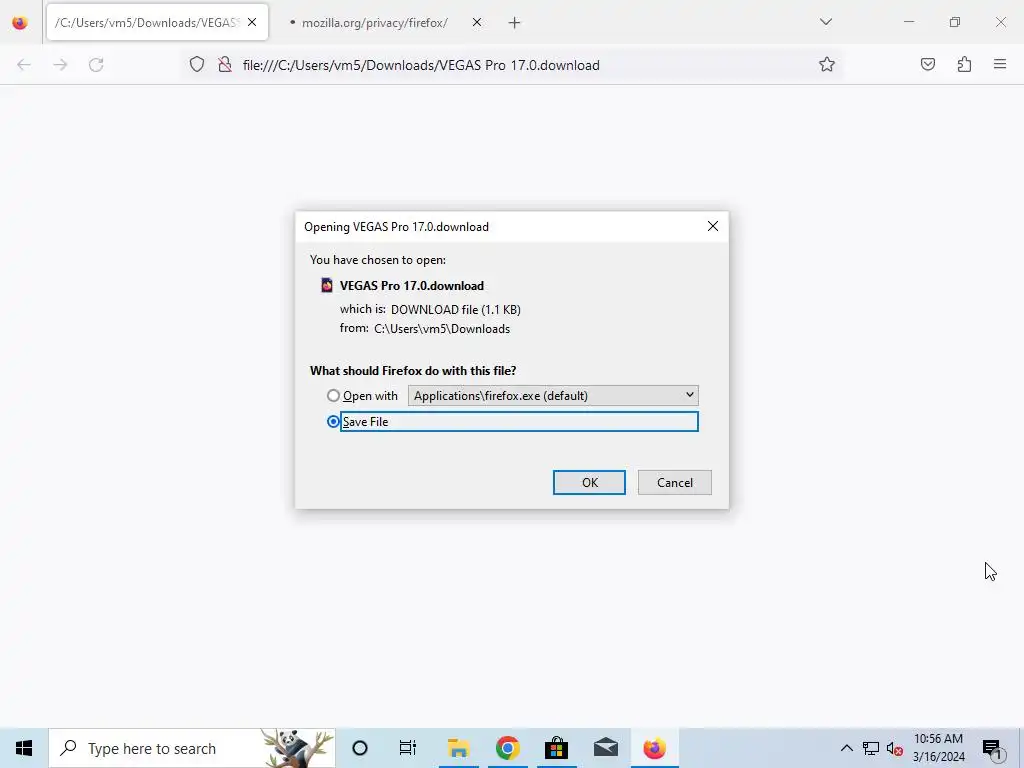
Task: Launch Google Chrome from taskbar
Action: tap(507, 748)
